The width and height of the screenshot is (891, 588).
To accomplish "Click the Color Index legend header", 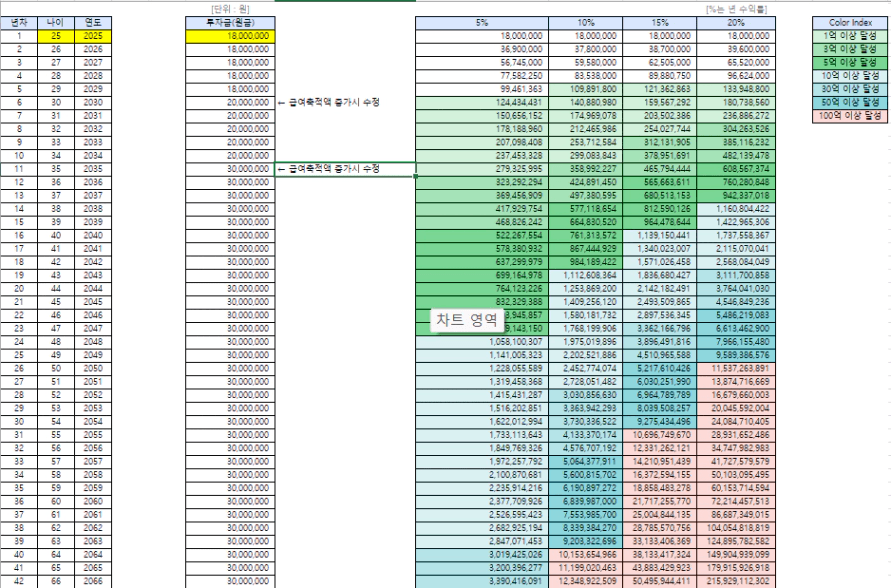I will click(x=850, y=22).
